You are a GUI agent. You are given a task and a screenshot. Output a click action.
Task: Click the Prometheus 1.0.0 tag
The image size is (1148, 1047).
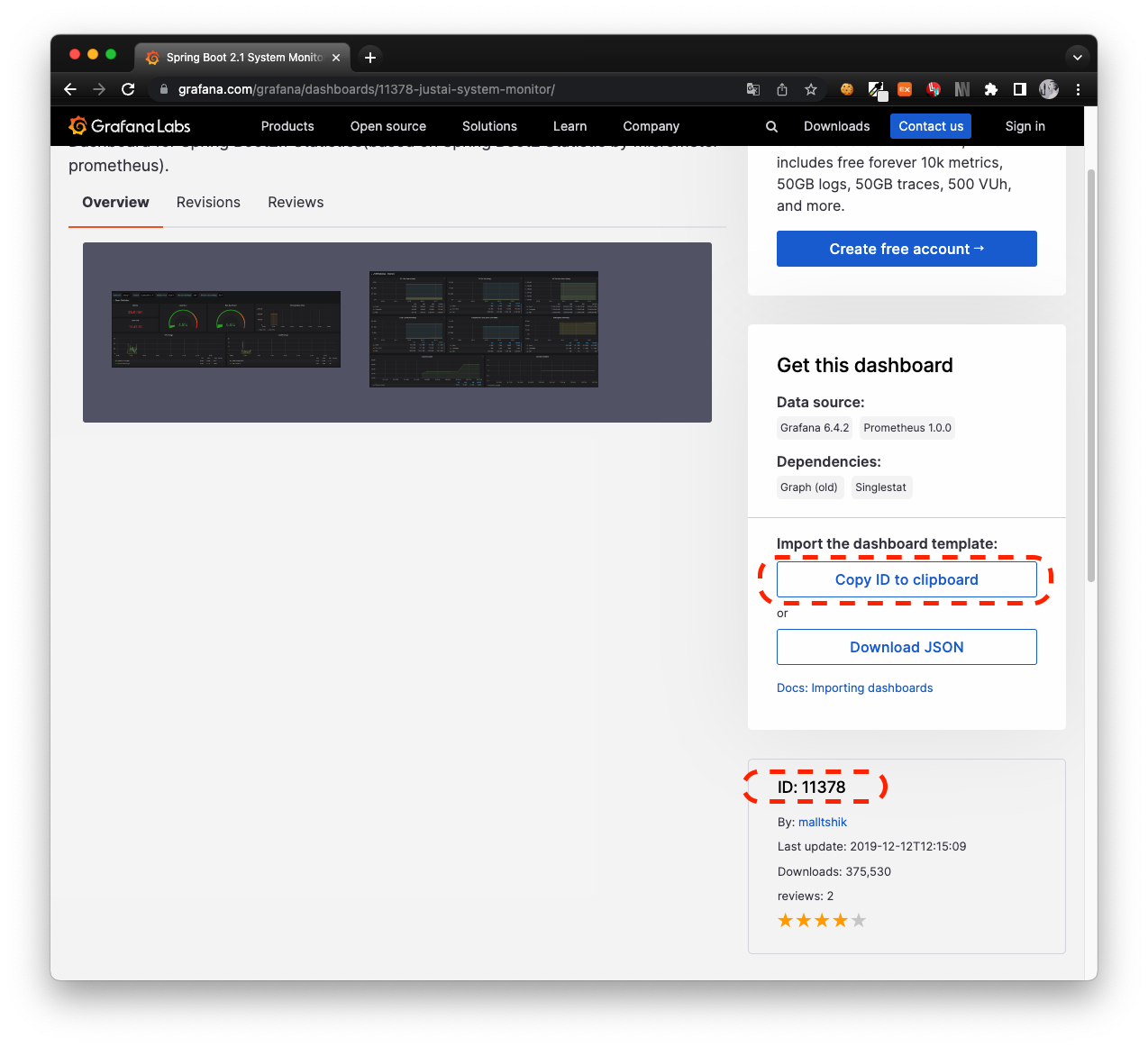(x=907, y=428)
